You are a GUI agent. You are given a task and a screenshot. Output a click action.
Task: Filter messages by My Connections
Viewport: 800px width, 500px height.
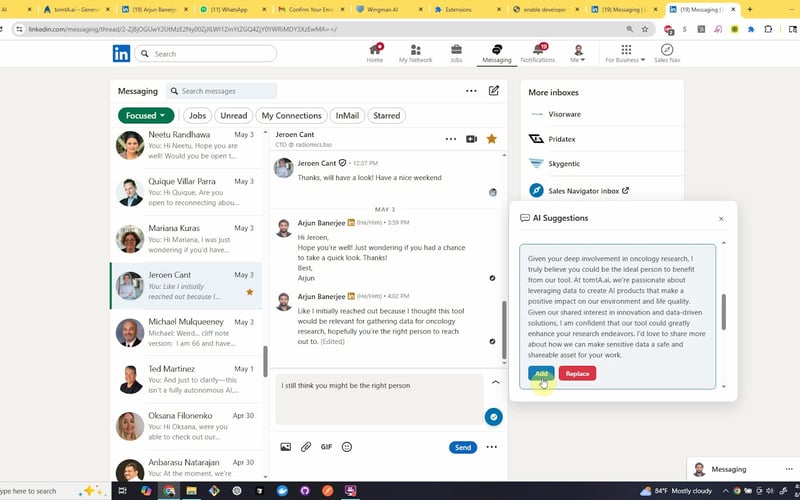coord(291,115)
